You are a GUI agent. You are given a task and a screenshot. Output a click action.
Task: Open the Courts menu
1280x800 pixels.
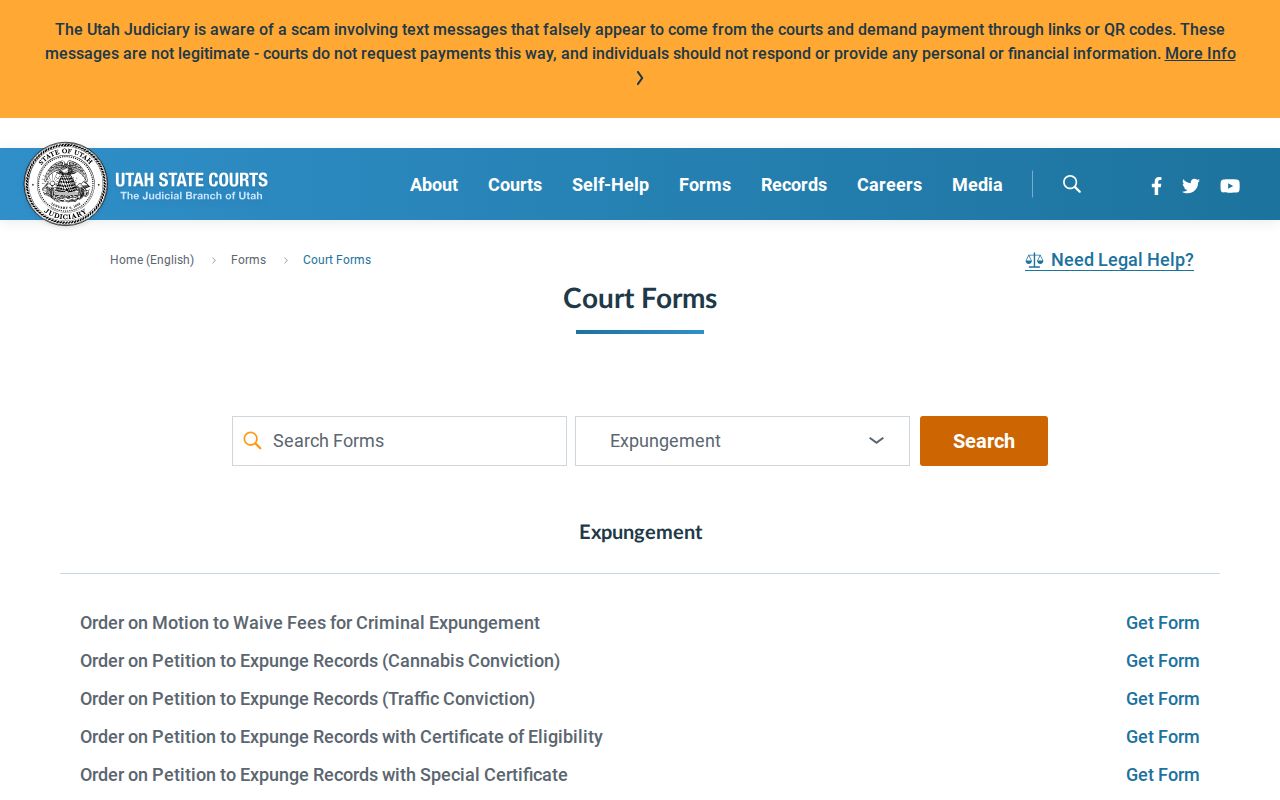515,184
